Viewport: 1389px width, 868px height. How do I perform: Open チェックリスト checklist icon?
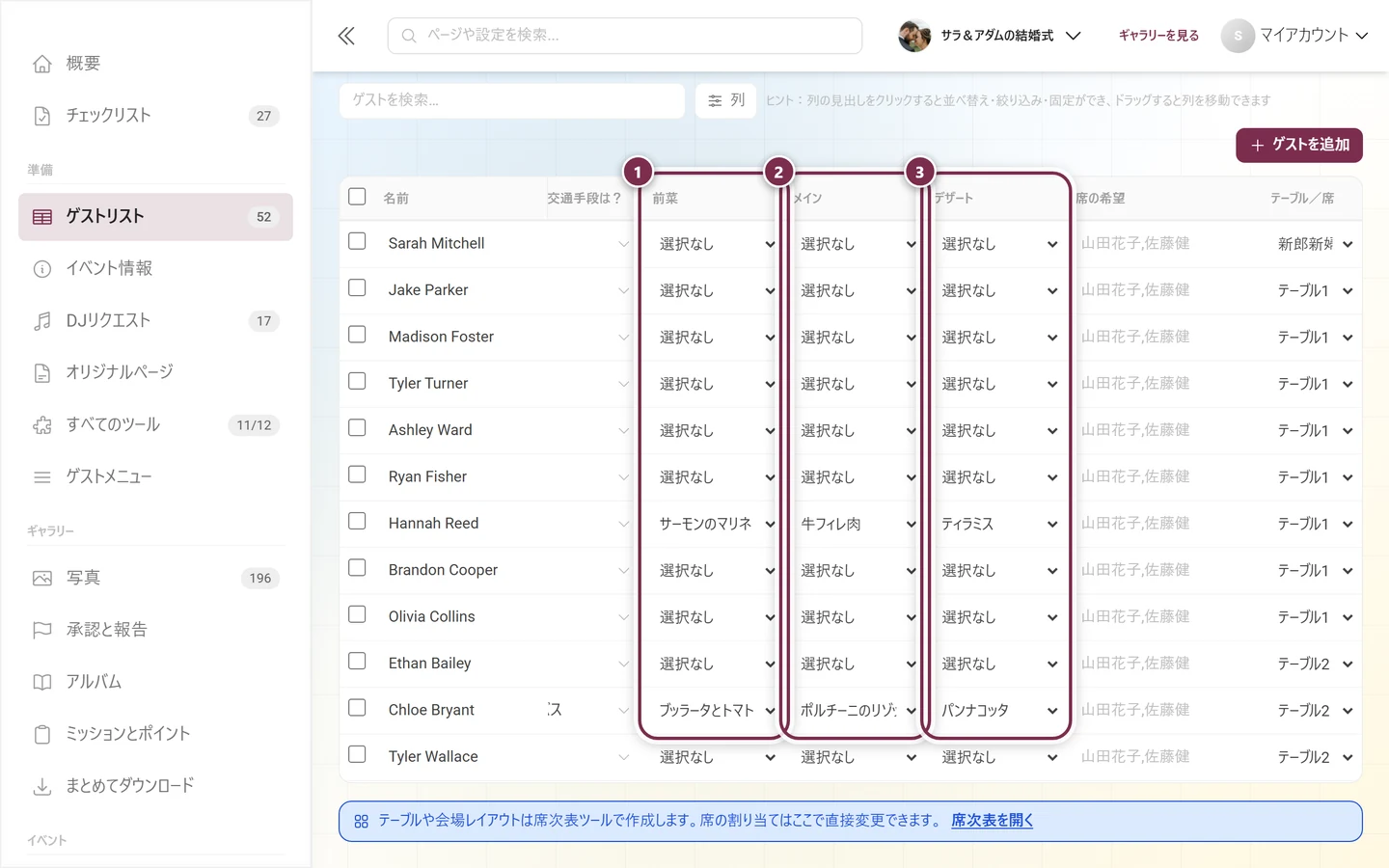tap(42, 116)
